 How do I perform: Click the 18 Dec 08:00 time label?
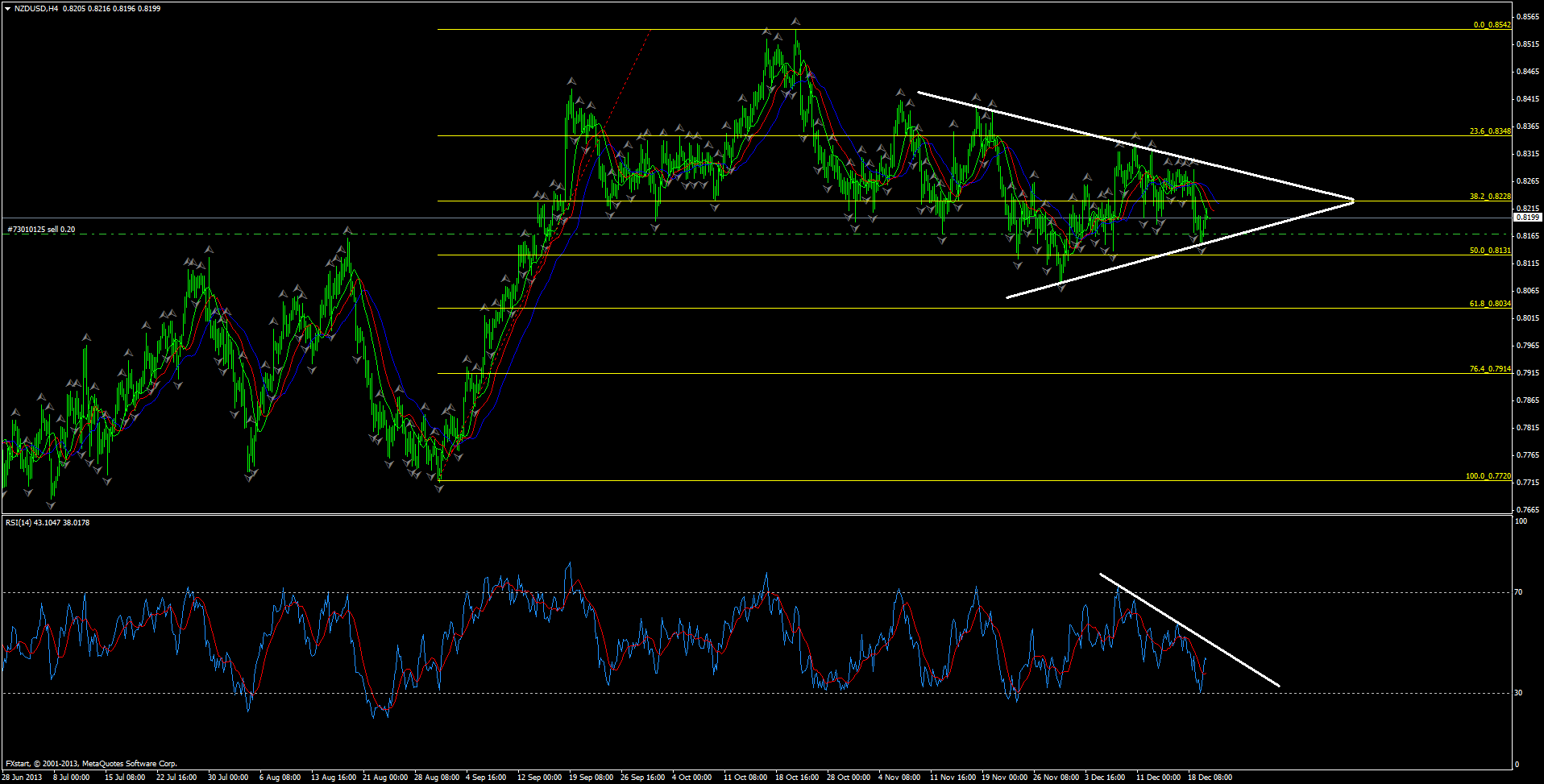1210,778
